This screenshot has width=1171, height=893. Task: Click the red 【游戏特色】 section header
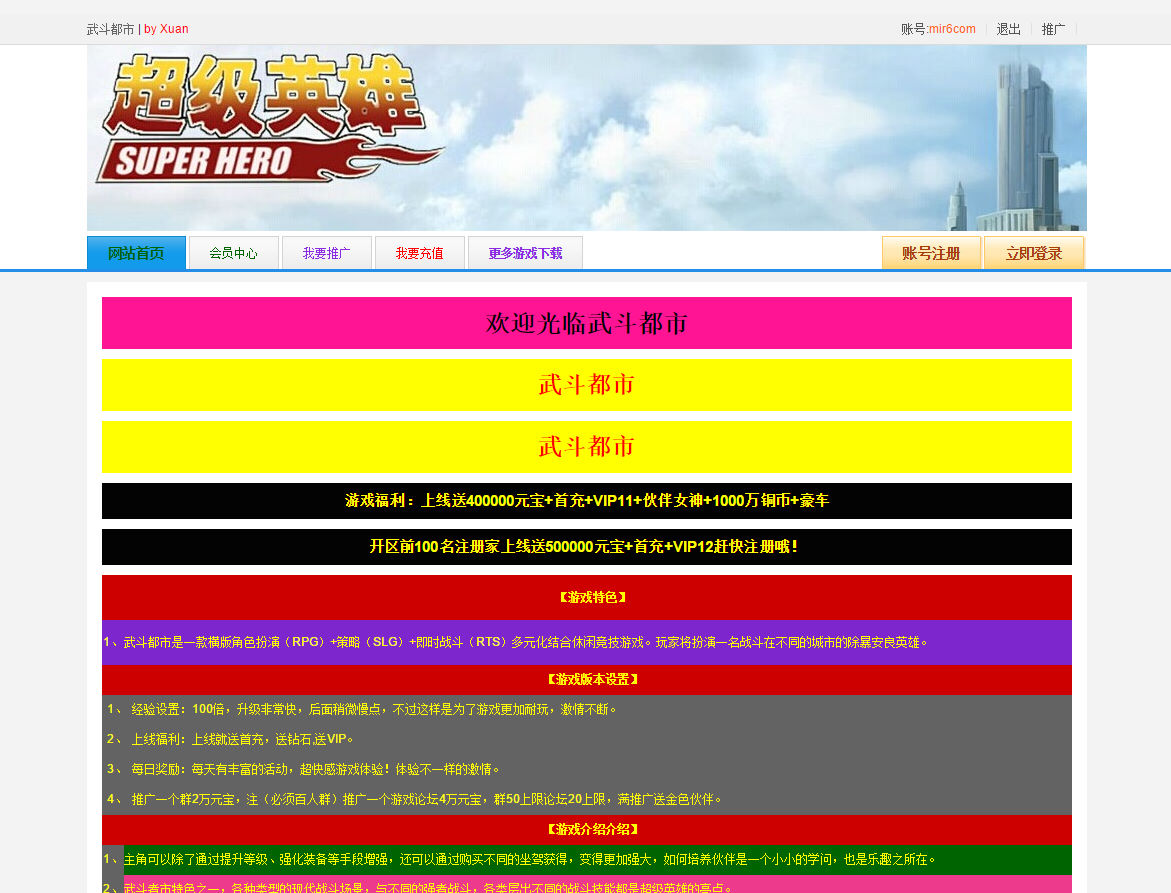[x=592, y=598]
